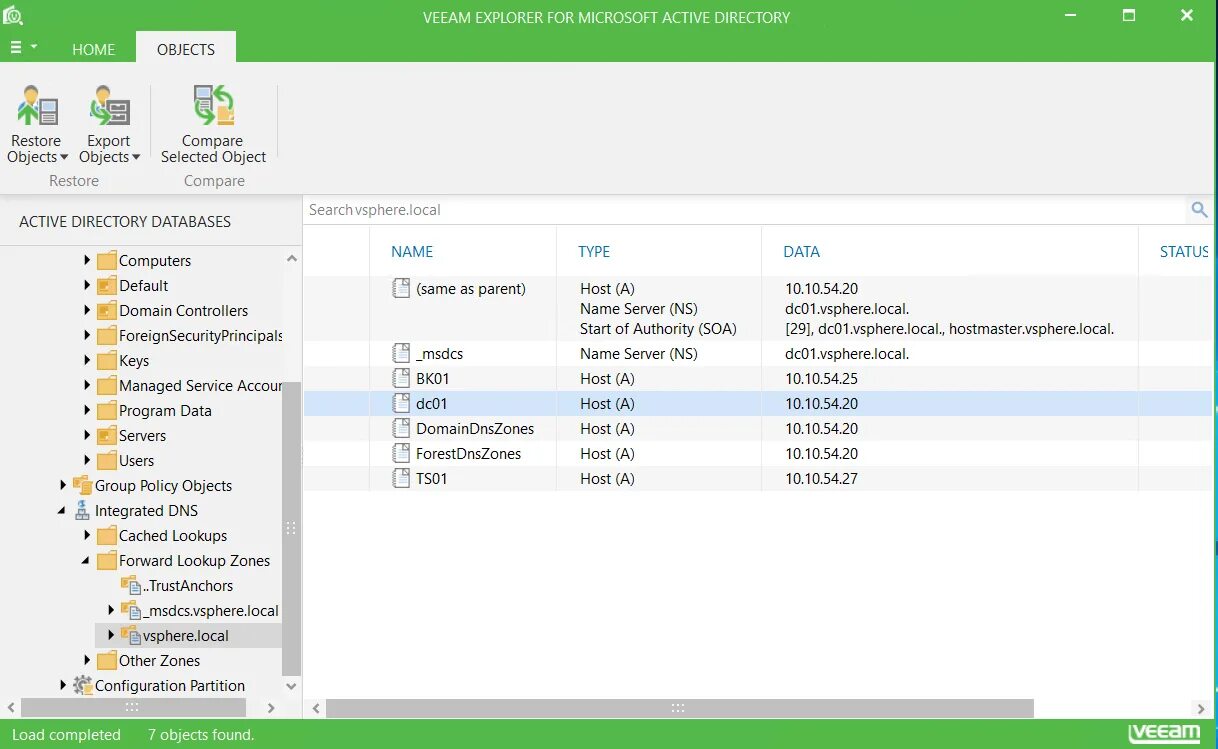Image resolution: width=1218 pixels, height=749 pixels.
Task: Click the Servers OU icon
Action: [106, 436]
